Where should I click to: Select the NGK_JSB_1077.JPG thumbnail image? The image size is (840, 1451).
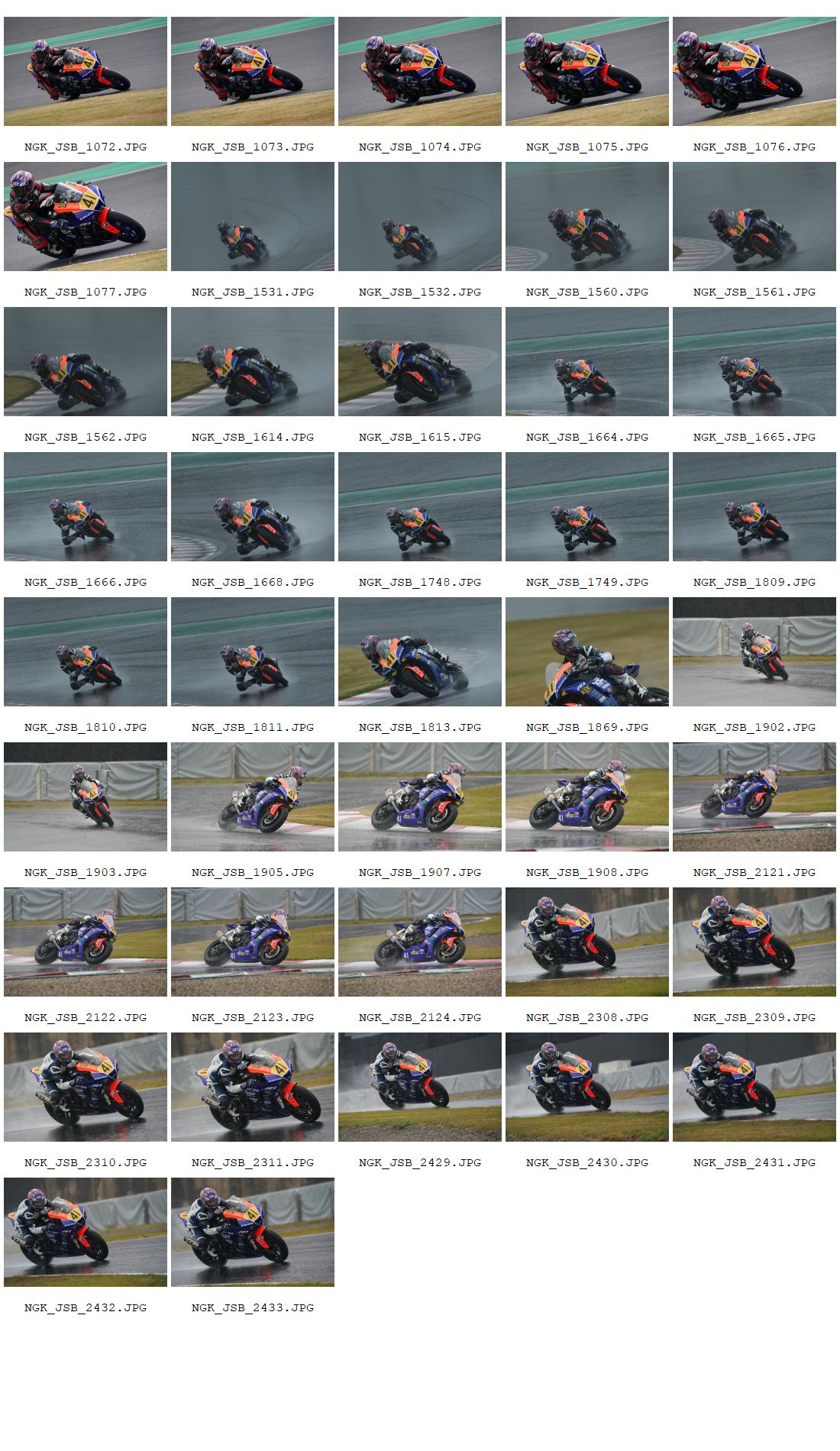(x=86, y=216)
